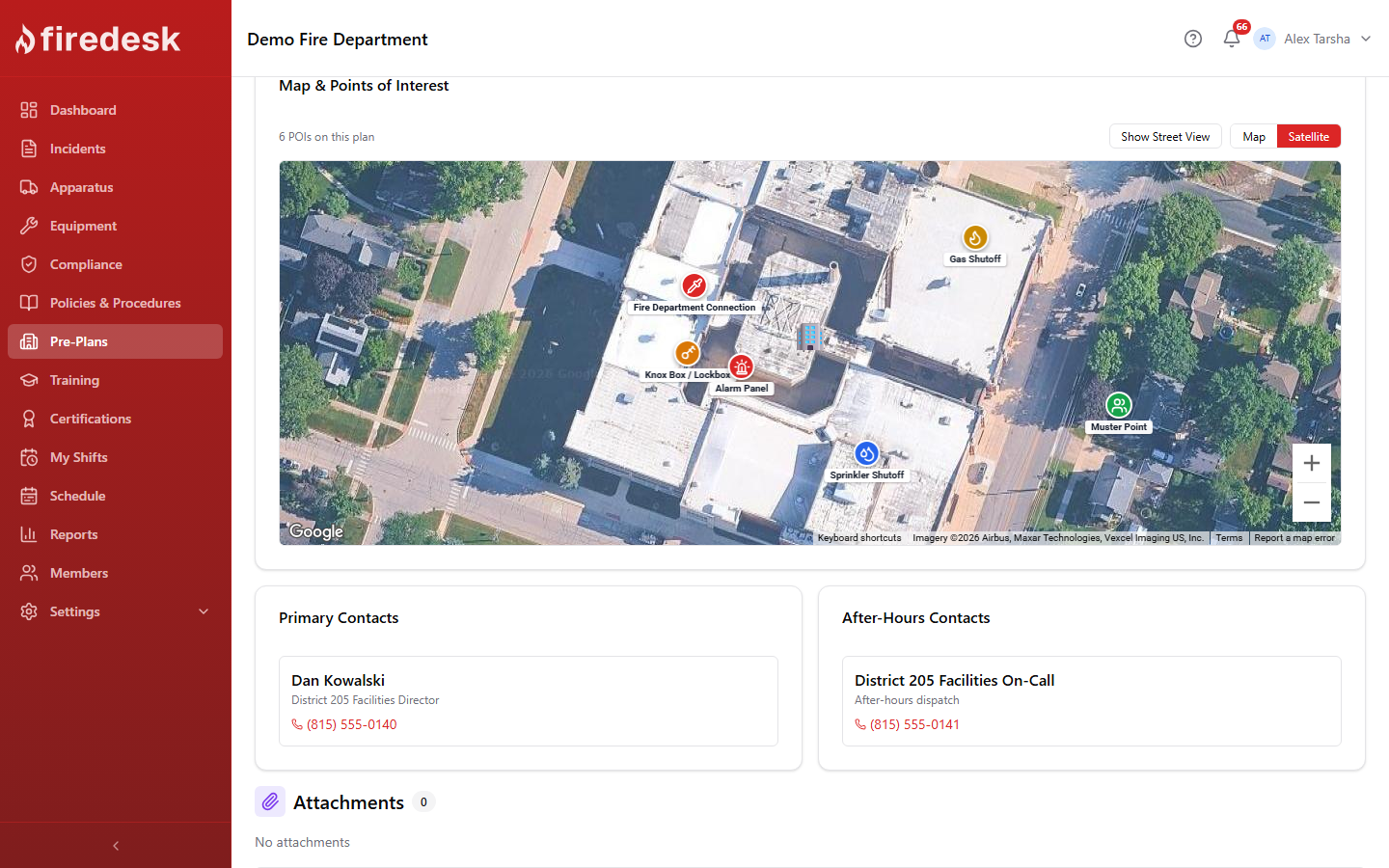Open Keyboard shortcuts on the map

tap(859, 538)
